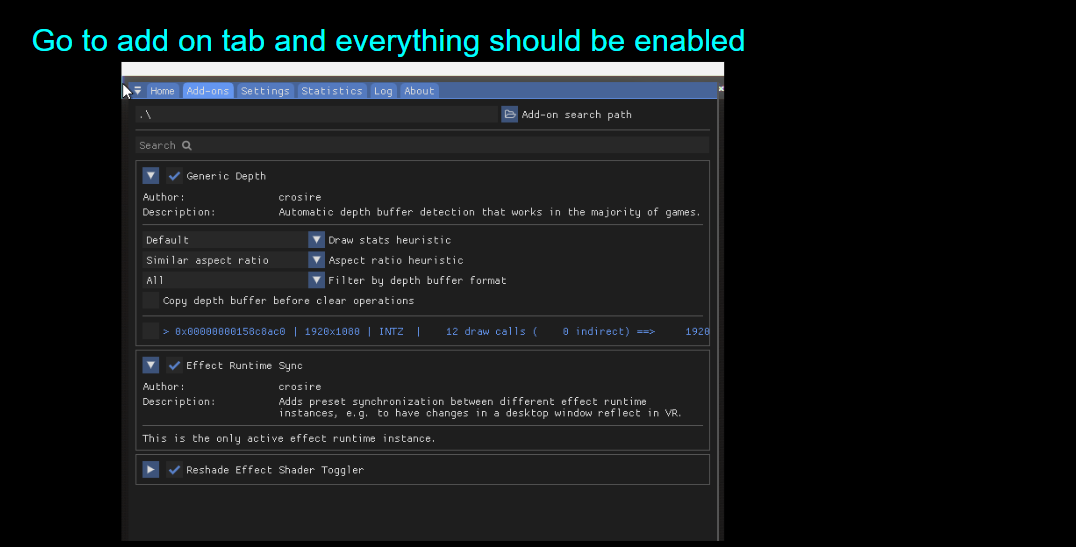The width and height of the screenshot is (1076, 547).
Task: Open the Log tab
Action: (x=383, y=91)
